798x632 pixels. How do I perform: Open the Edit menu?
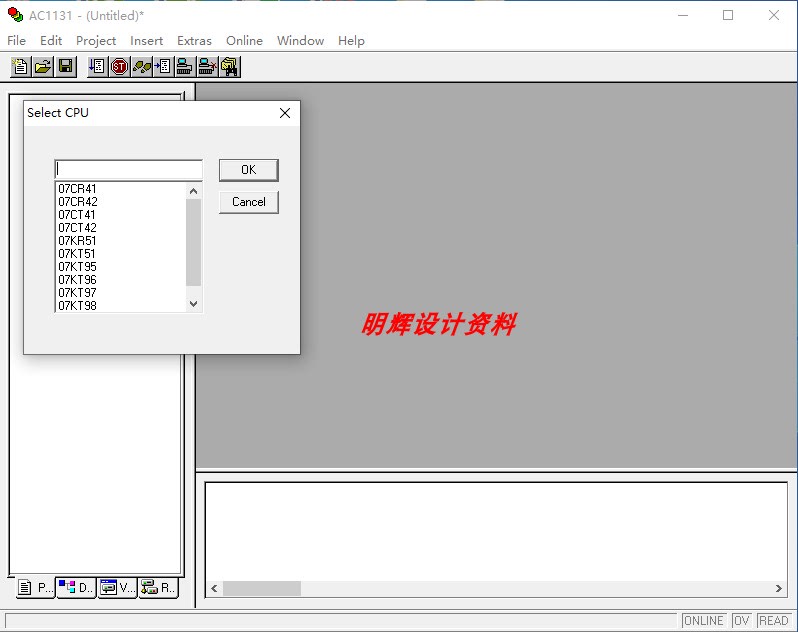pos(51,41)
